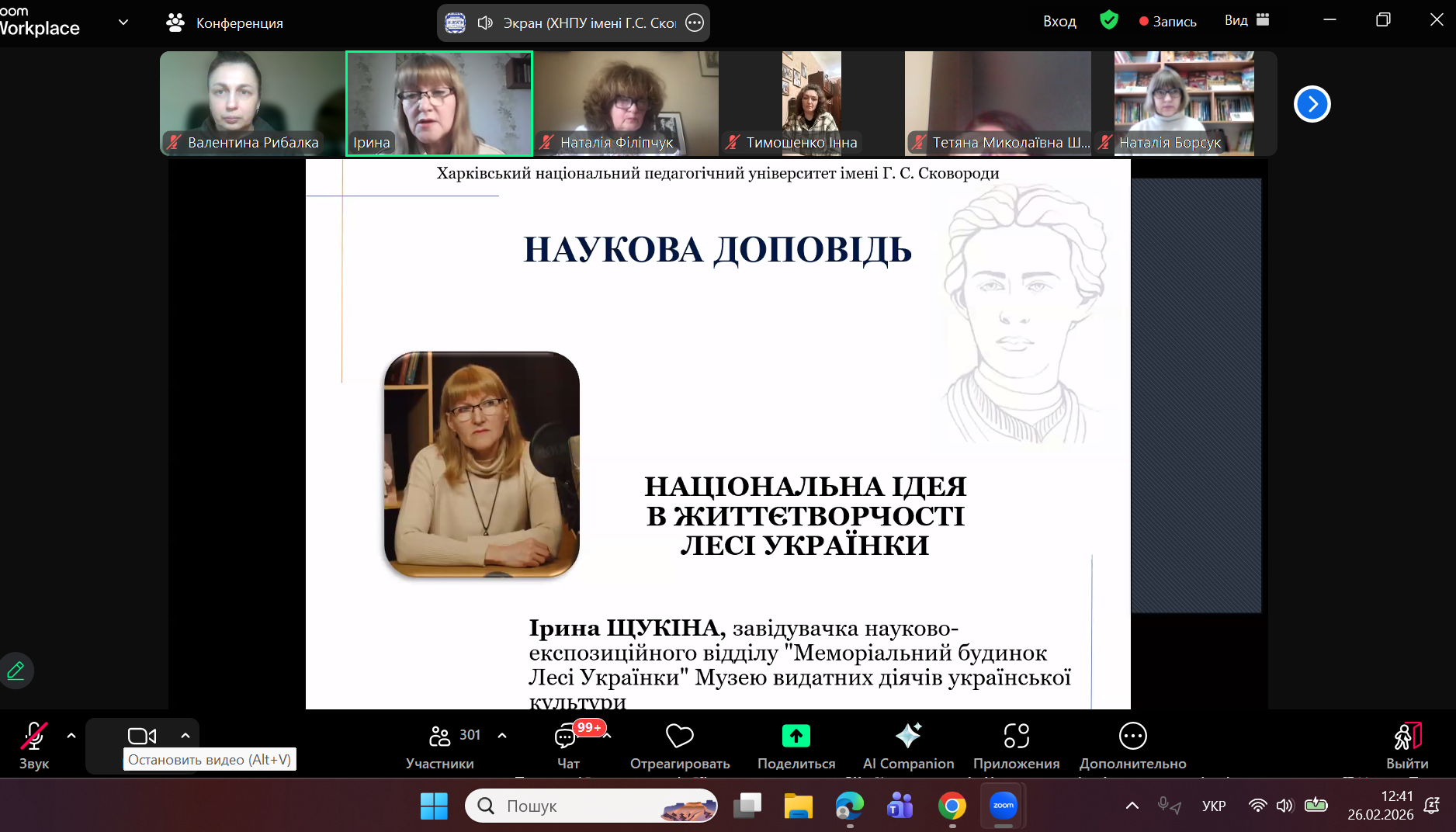Open the Participants list

441,745
